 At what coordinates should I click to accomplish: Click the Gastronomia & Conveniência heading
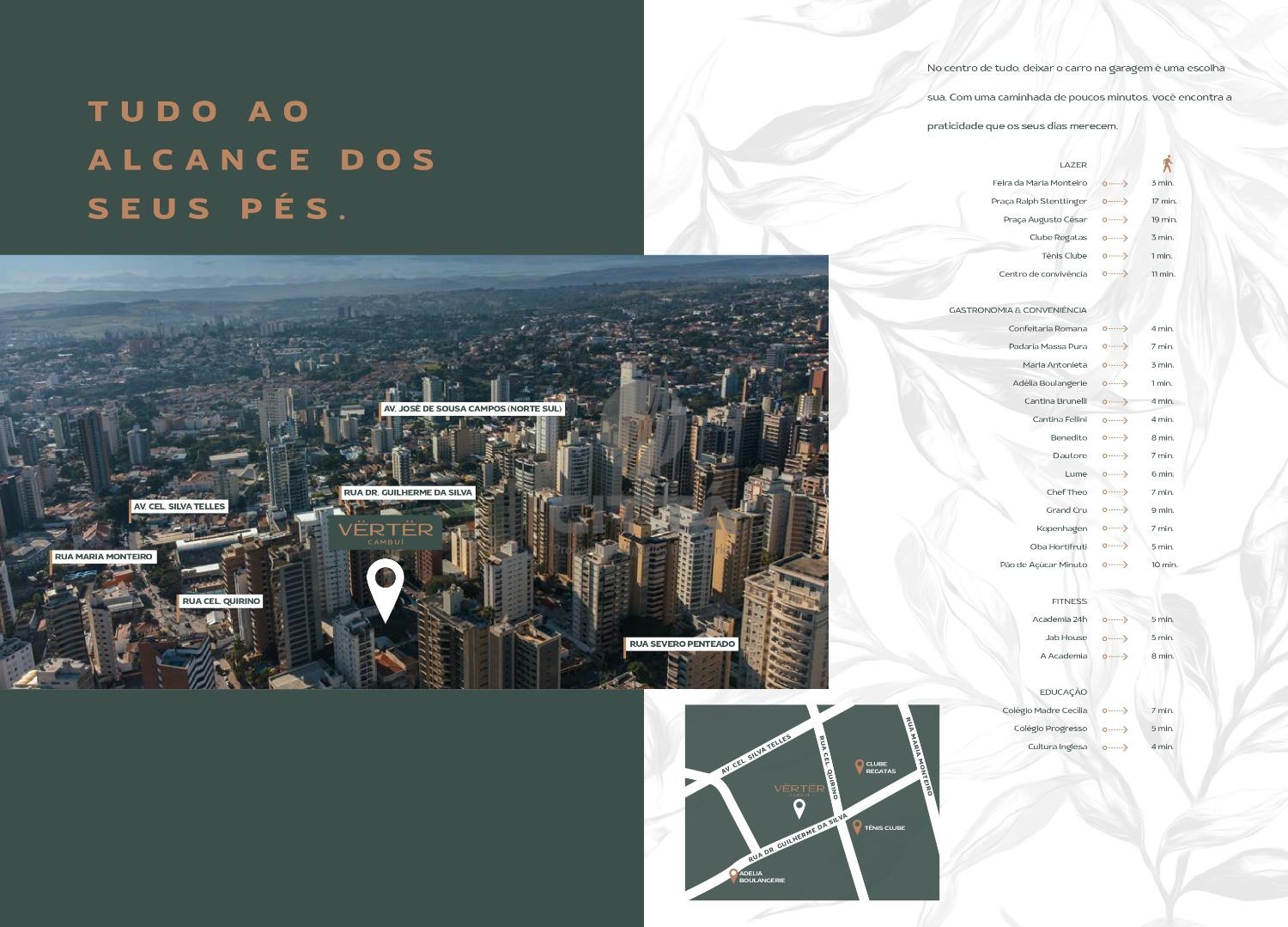[1018, 310]
